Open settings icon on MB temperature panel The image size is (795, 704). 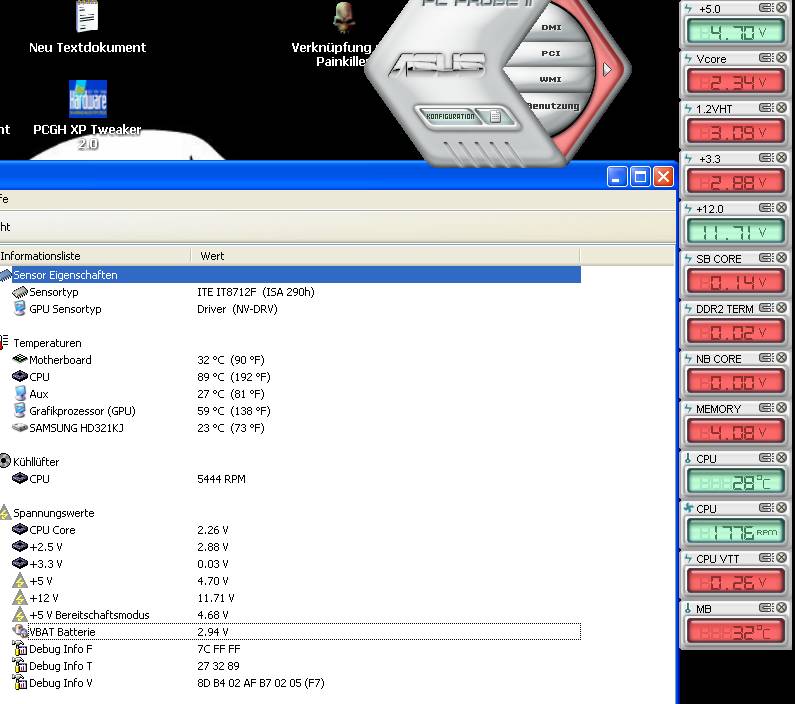click(x=766, y=608)
